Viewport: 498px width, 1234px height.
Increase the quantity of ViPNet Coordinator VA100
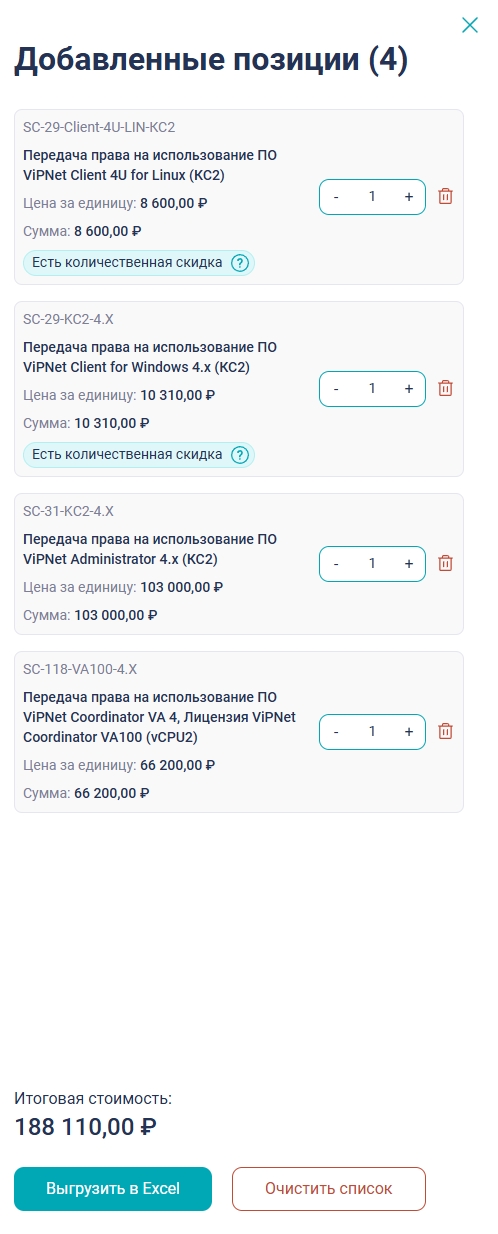pyautogui.click(x=408, y=732)
